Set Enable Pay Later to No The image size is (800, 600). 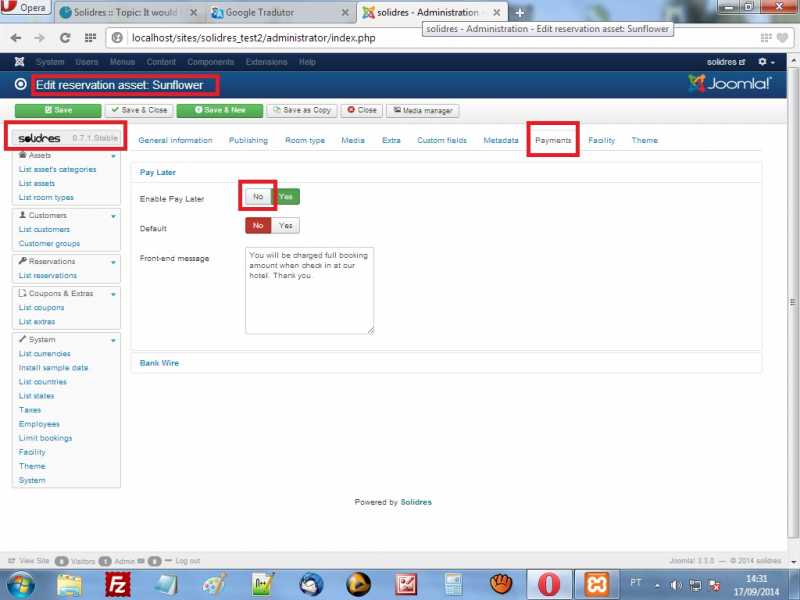point(258,197)
